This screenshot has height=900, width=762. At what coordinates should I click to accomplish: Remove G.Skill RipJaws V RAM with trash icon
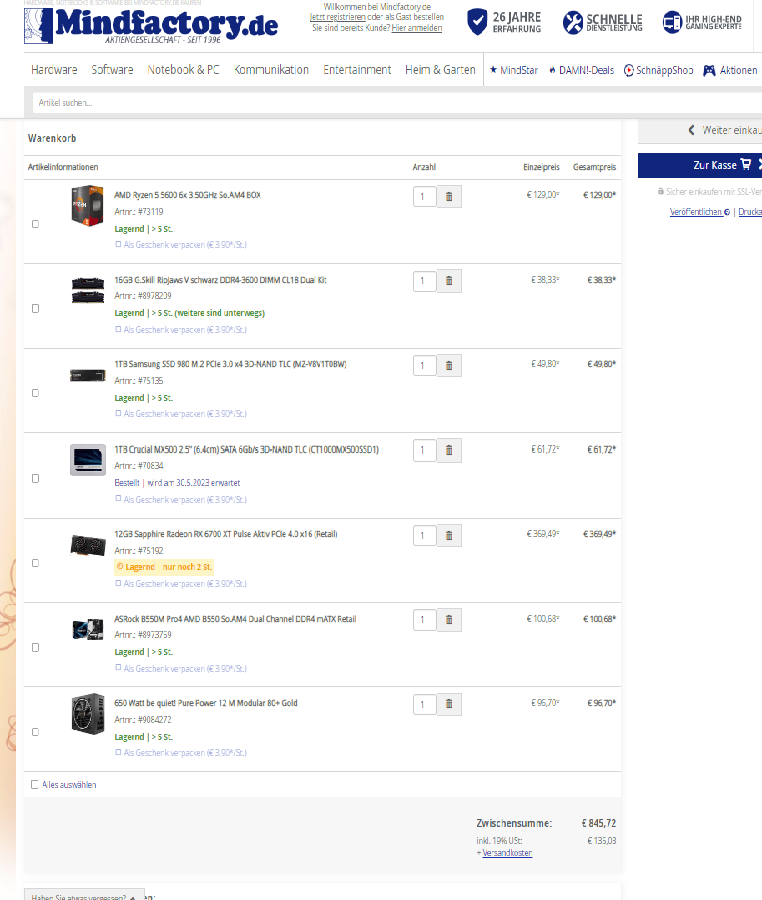click(449, 281)
